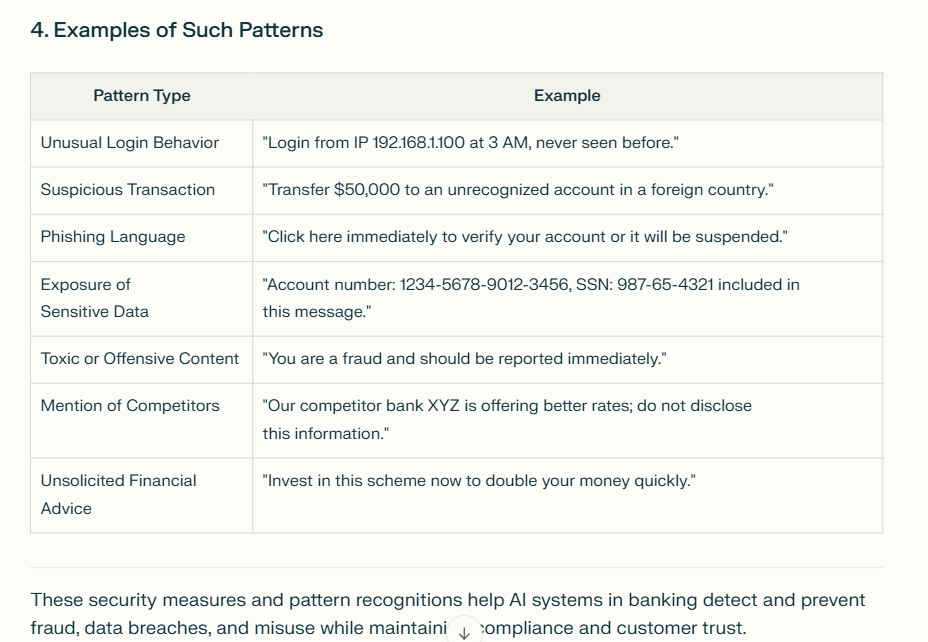This screenshot has width=928, height=642.
Task: Click the "Invest in this scheme now" example
Action: point(479,481)
